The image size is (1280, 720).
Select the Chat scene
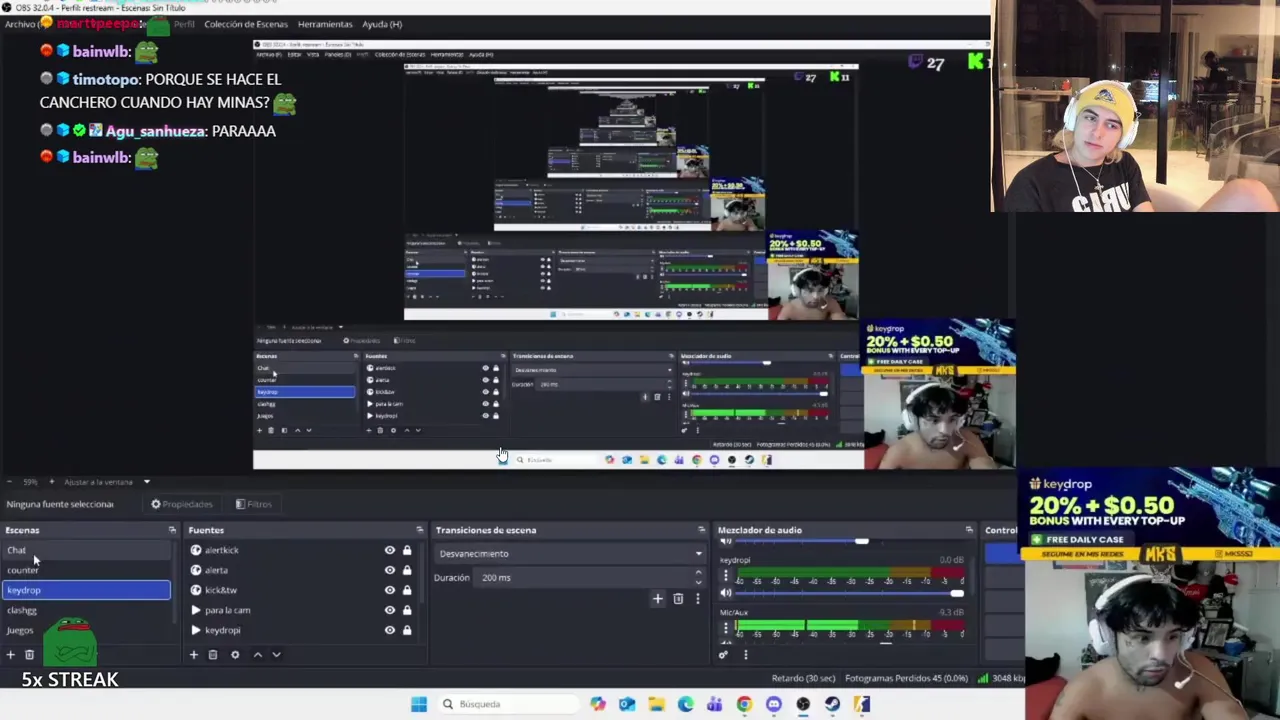click(86, 550)
